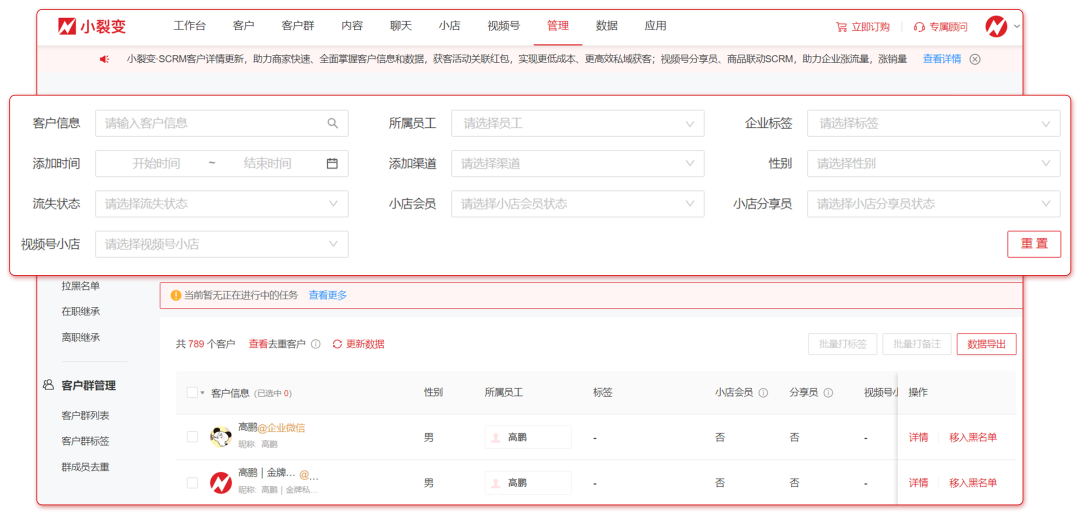The image size is (1080, 515).
Task: Click the 数据导出 export button
Action: click(986, 344)
